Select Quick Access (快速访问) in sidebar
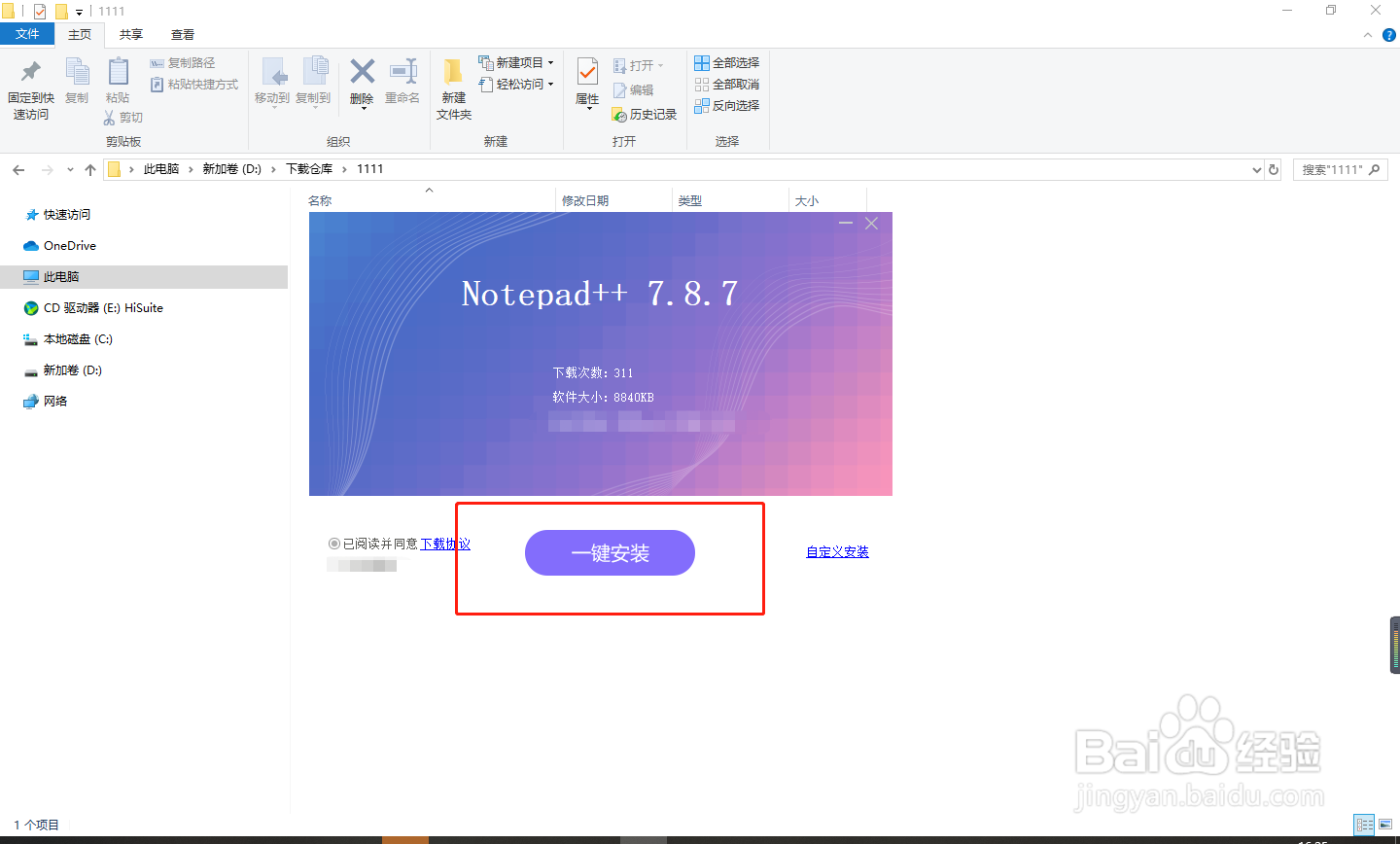 coord(67,215)
